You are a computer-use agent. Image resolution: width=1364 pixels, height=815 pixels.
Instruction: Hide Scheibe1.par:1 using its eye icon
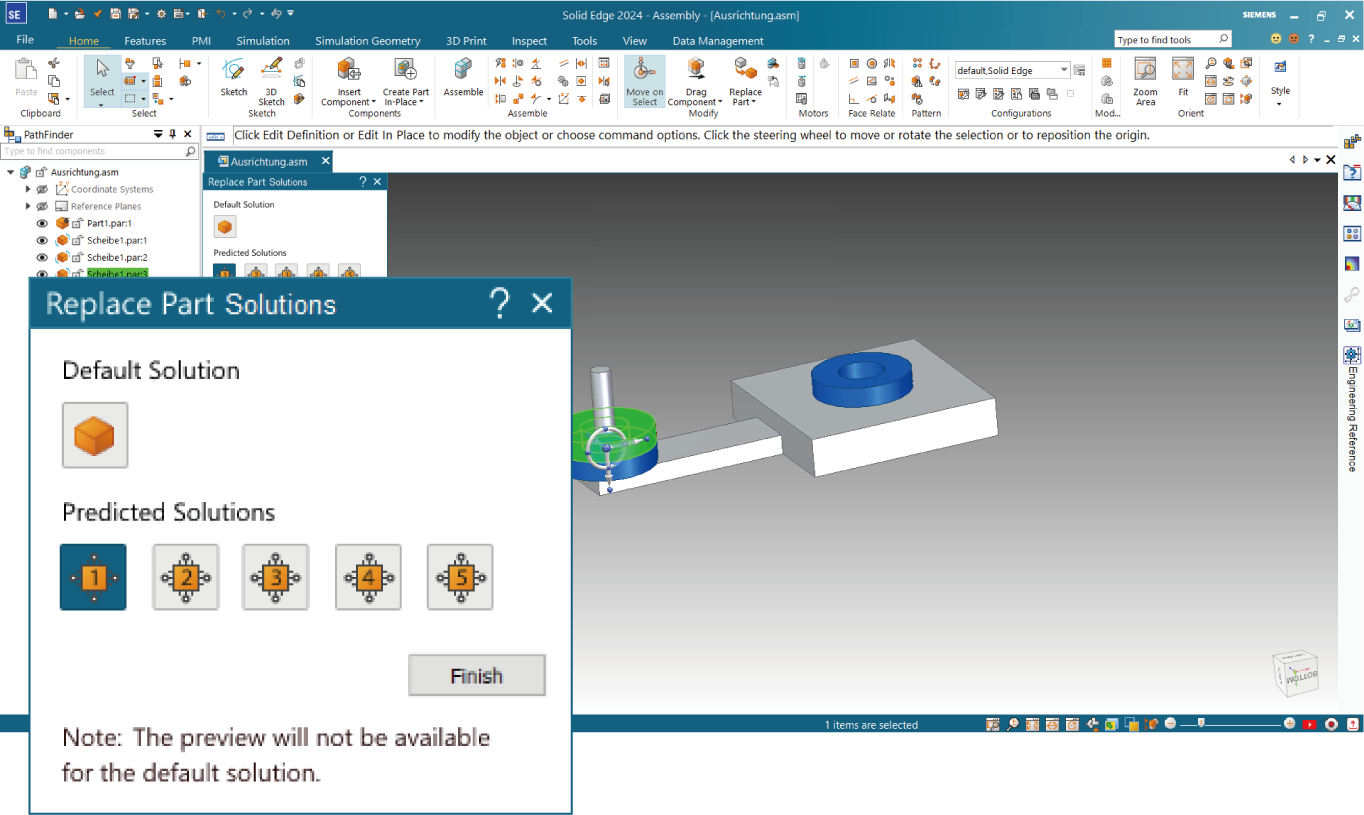click(42, 240)
